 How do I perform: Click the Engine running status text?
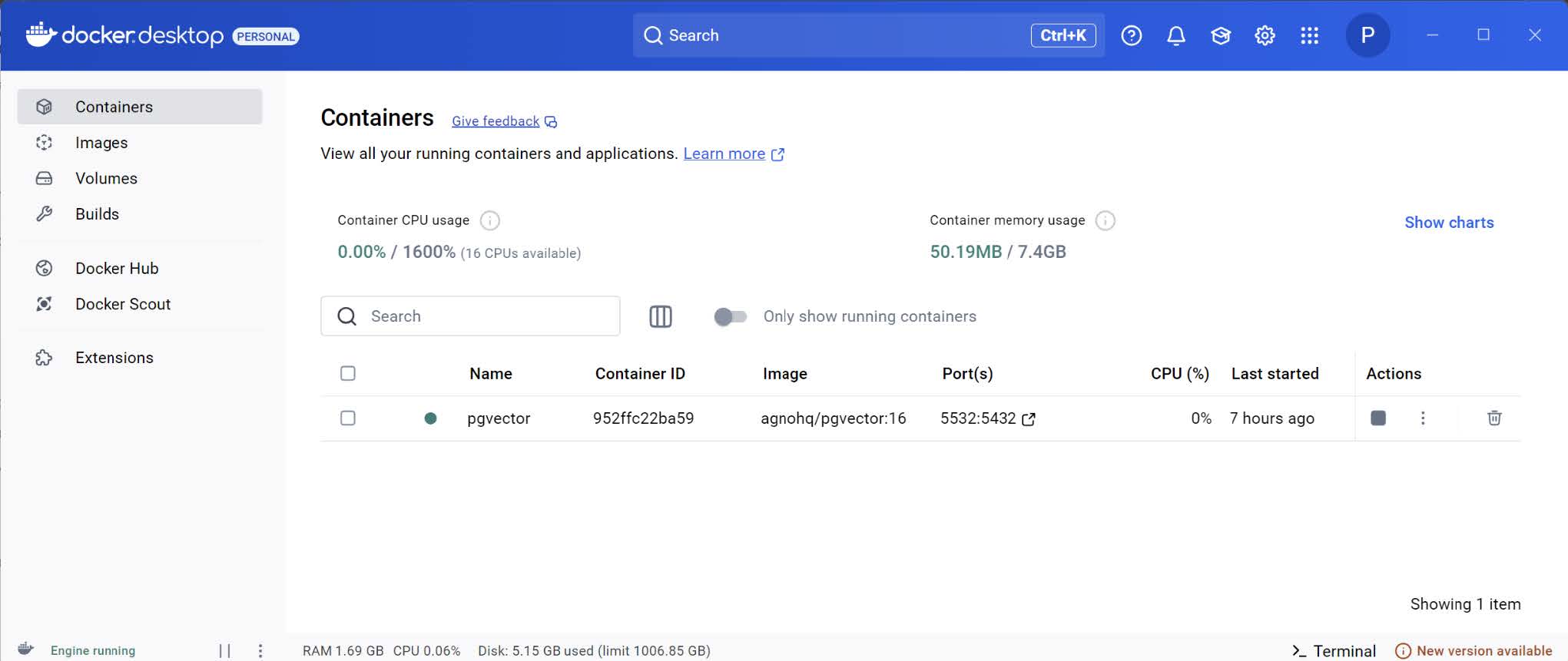(x=93, y=651)
